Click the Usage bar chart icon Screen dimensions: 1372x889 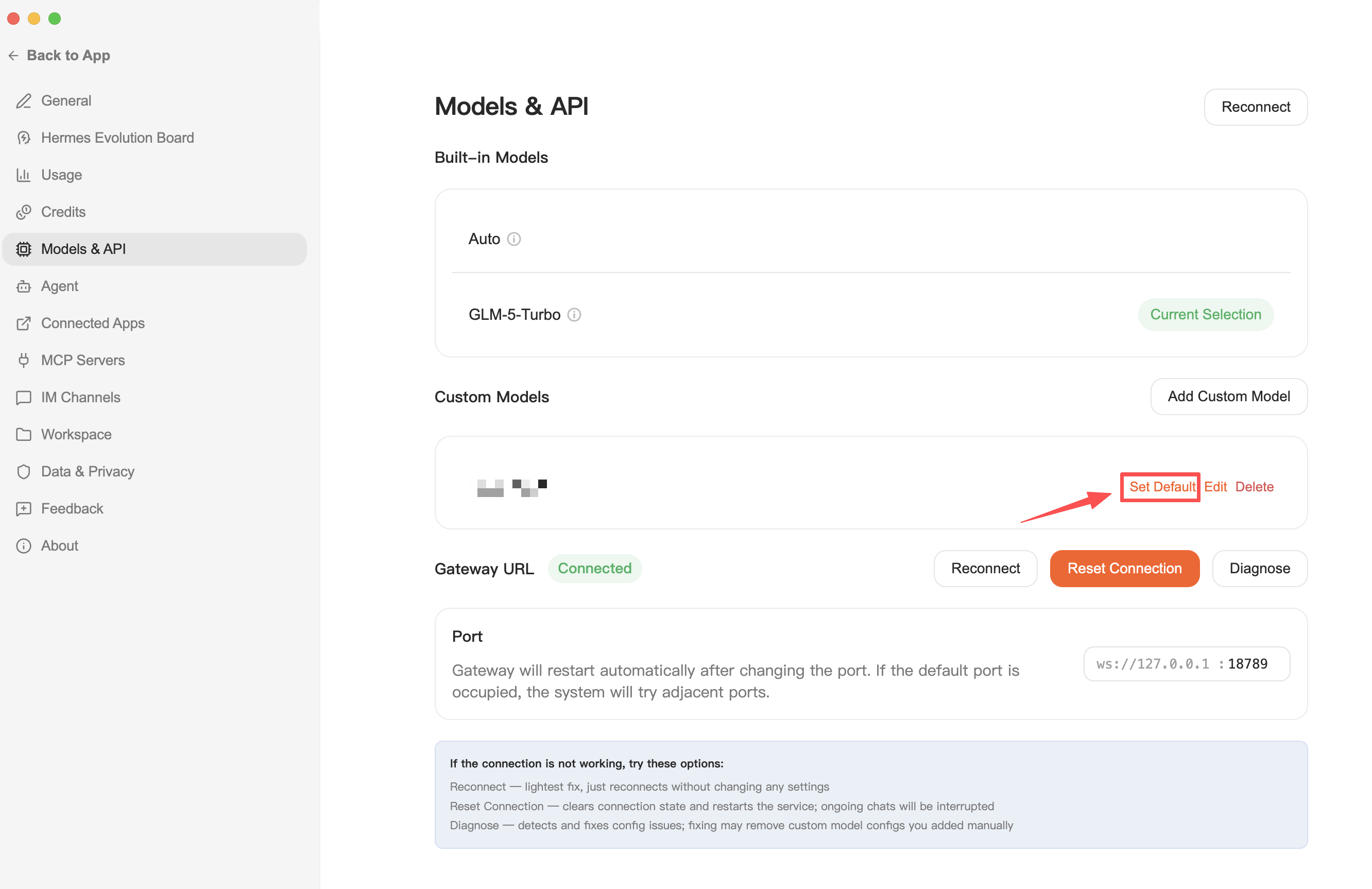[x=24, y=175]
